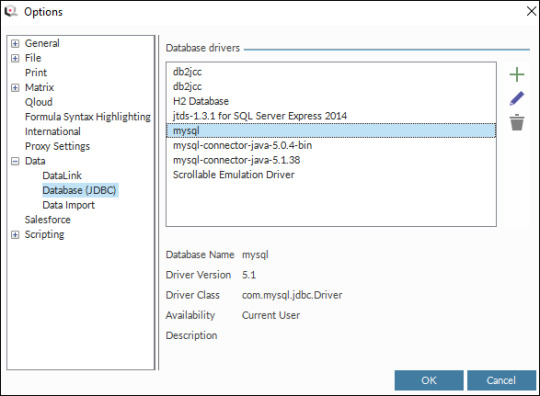Click the Database Name value mysql
Viewport: 540px width, 396px height.
coord(255,255)
